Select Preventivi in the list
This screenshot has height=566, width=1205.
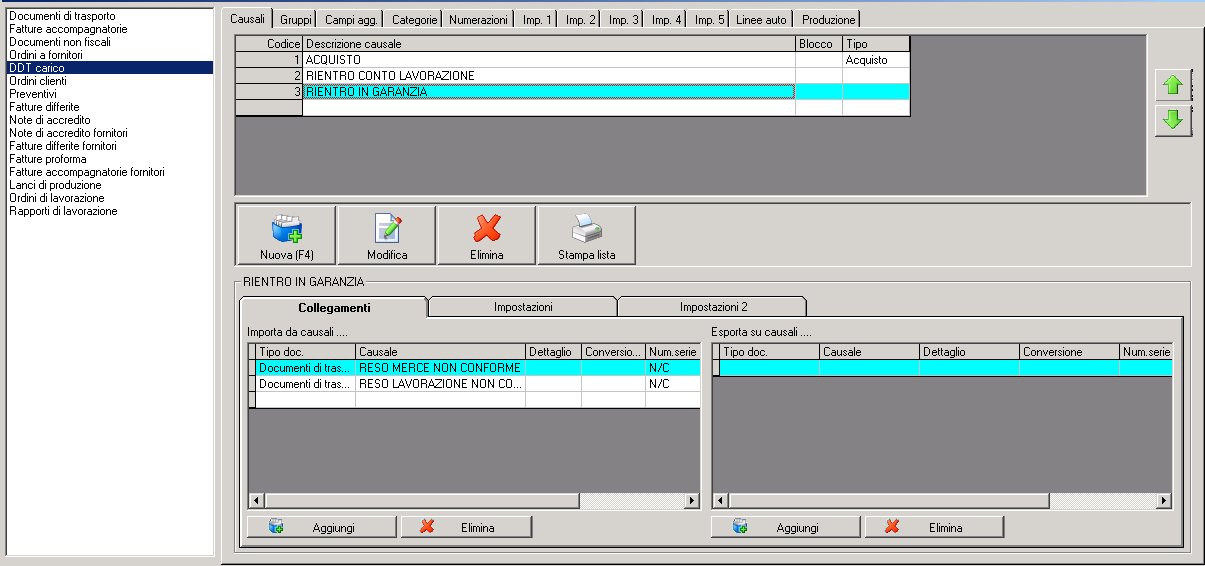click(x=110, y=93)
